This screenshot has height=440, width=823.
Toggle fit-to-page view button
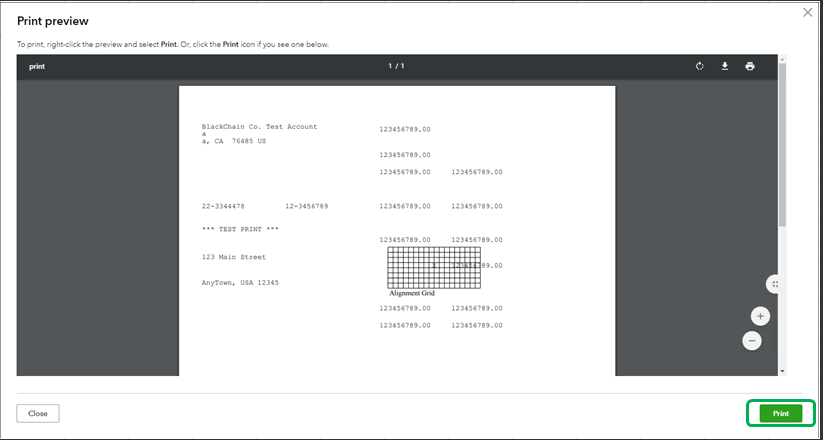click(x=773, y=284)
